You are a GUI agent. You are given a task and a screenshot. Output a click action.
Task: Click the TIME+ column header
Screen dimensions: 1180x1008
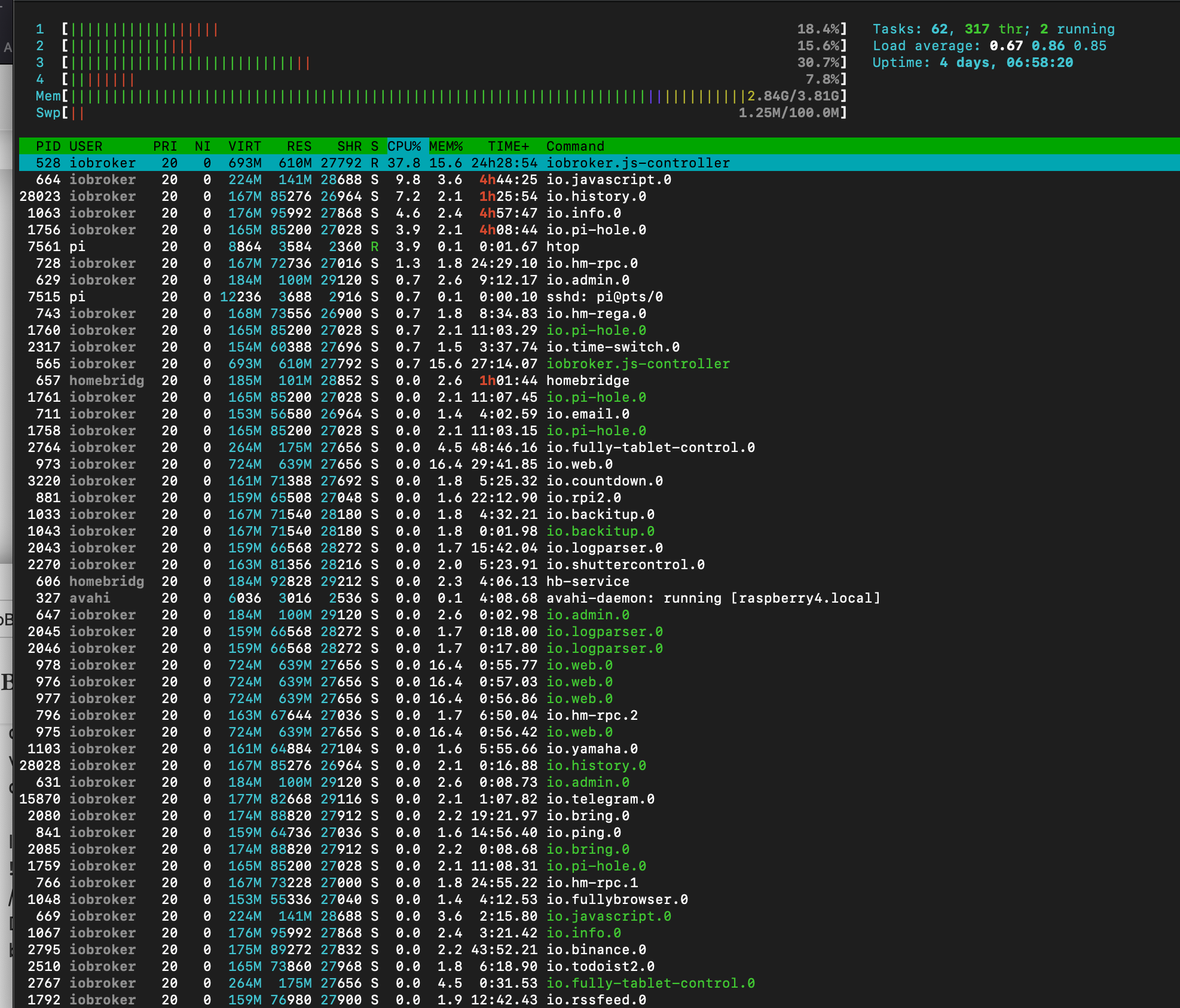[508, 146]
